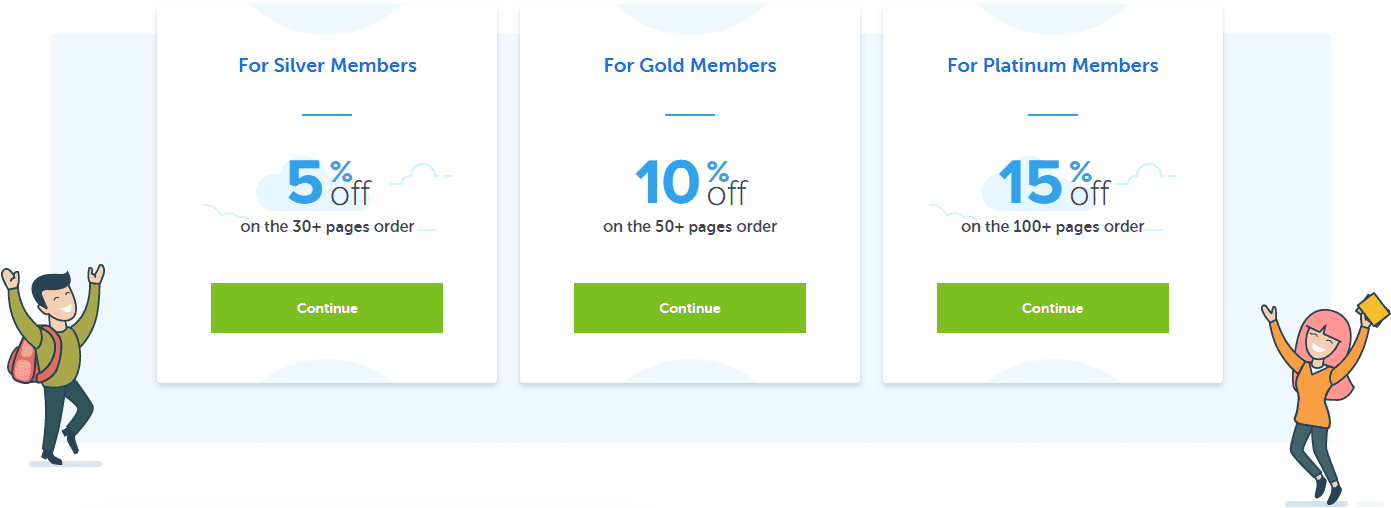
Task: Click the 5% off discount graphic
Action: (329, 182)
